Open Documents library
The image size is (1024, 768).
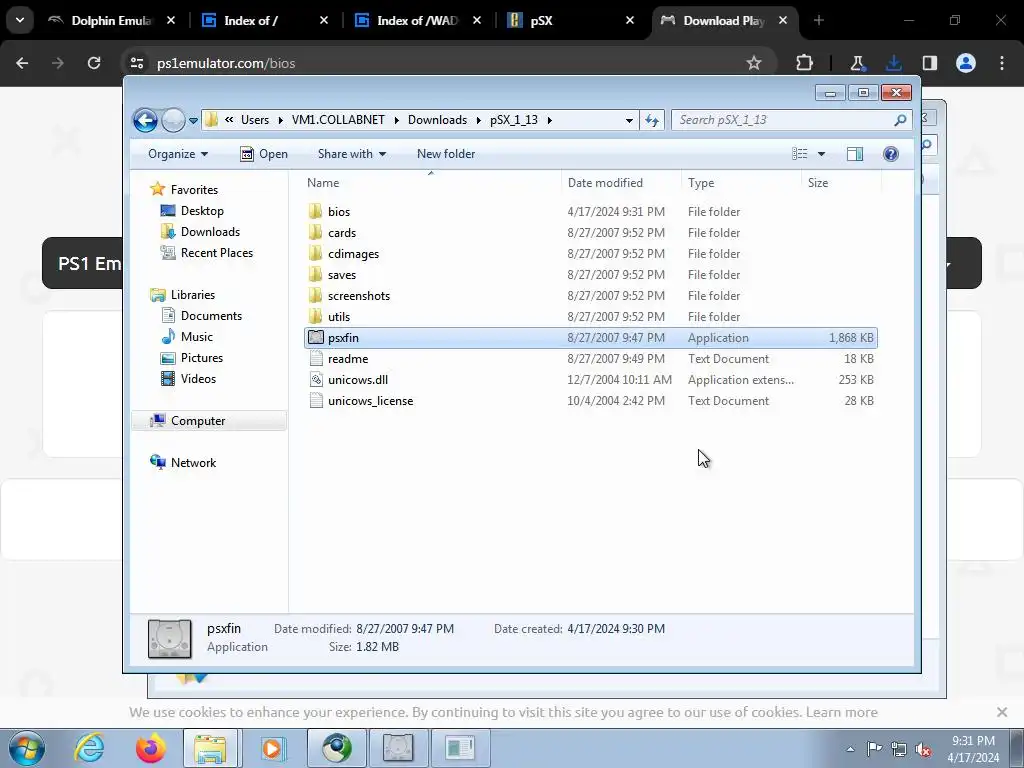coord(211,315)
